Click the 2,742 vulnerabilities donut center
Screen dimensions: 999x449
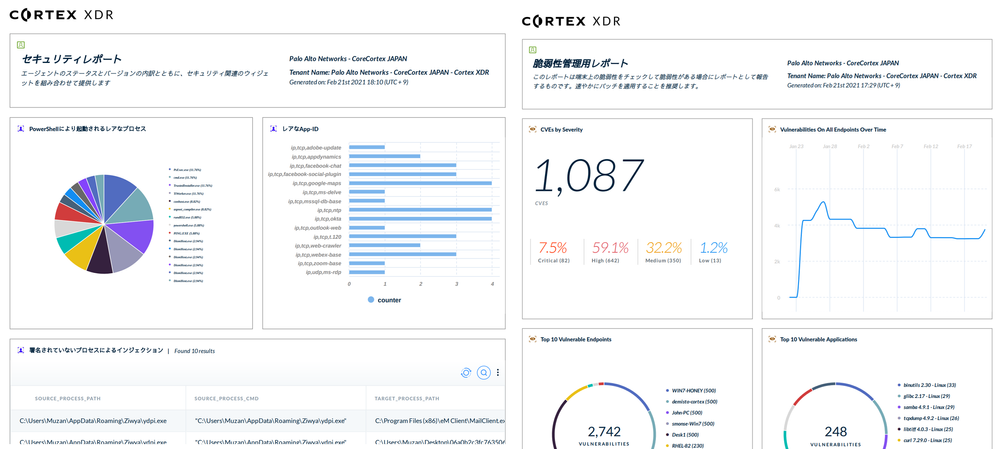point(604,431)
